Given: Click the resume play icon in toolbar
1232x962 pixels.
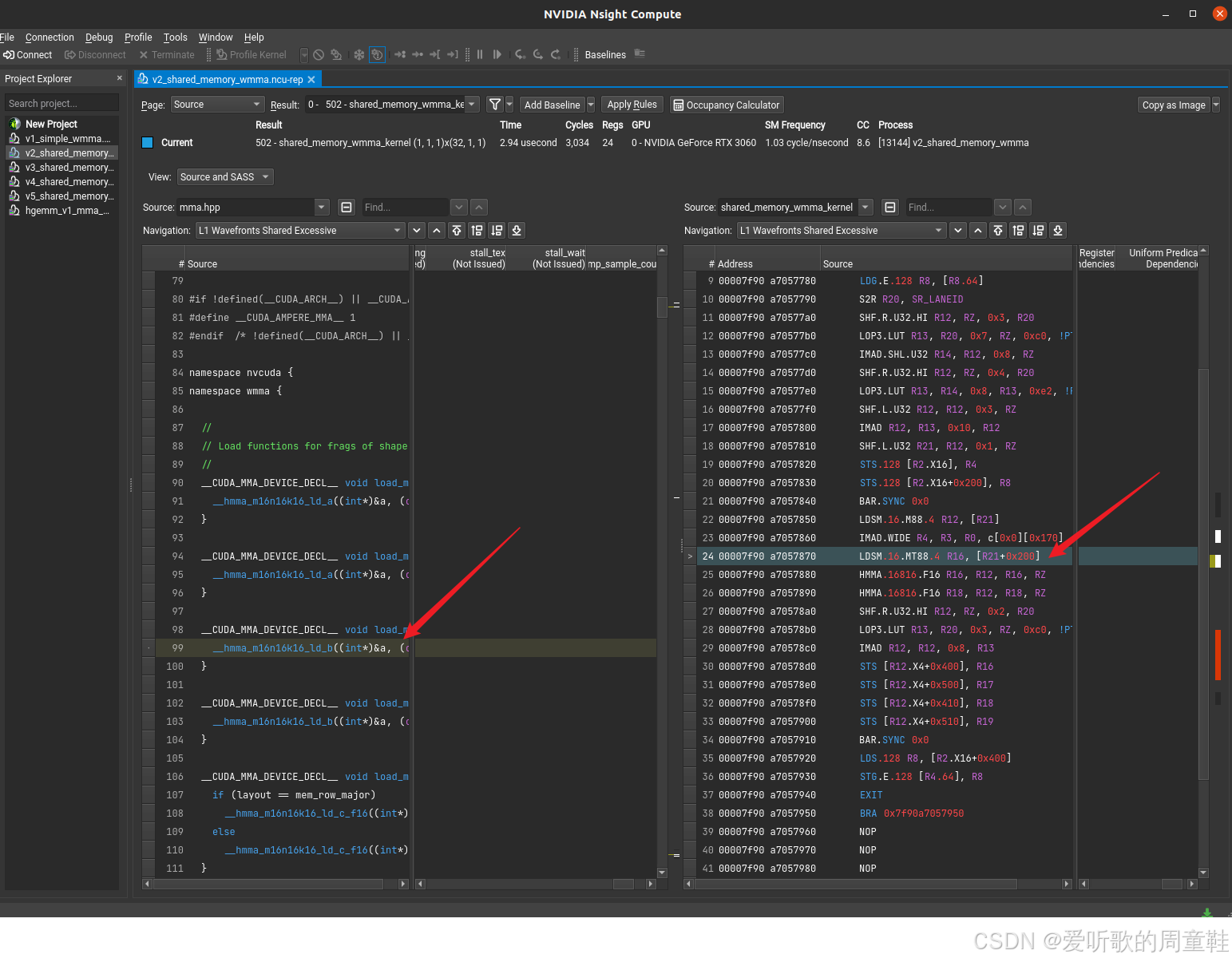Looking at the screenshot, I should 497,55.
